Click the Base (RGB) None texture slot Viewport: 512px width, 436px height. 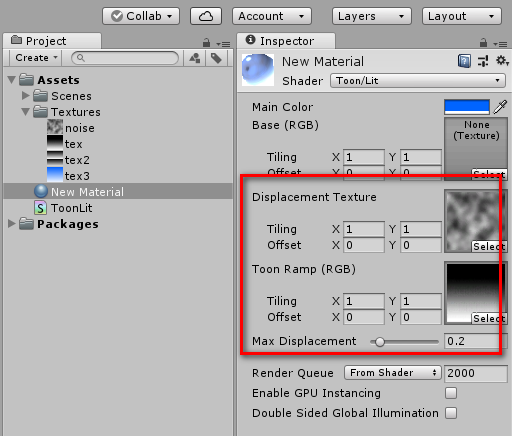(x=476, y=149)
